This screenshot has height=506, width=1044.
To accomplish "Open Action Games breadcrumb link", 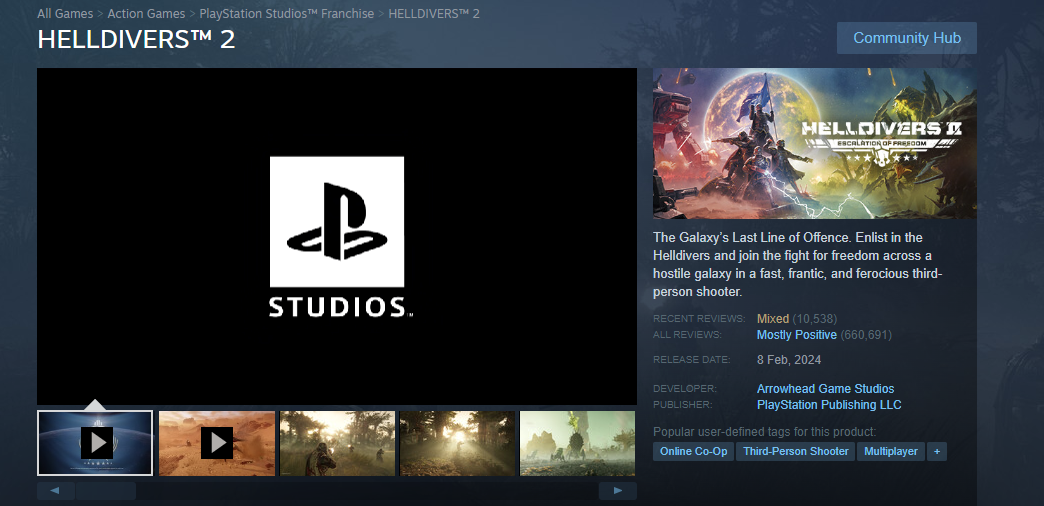I will coord(146,13).
